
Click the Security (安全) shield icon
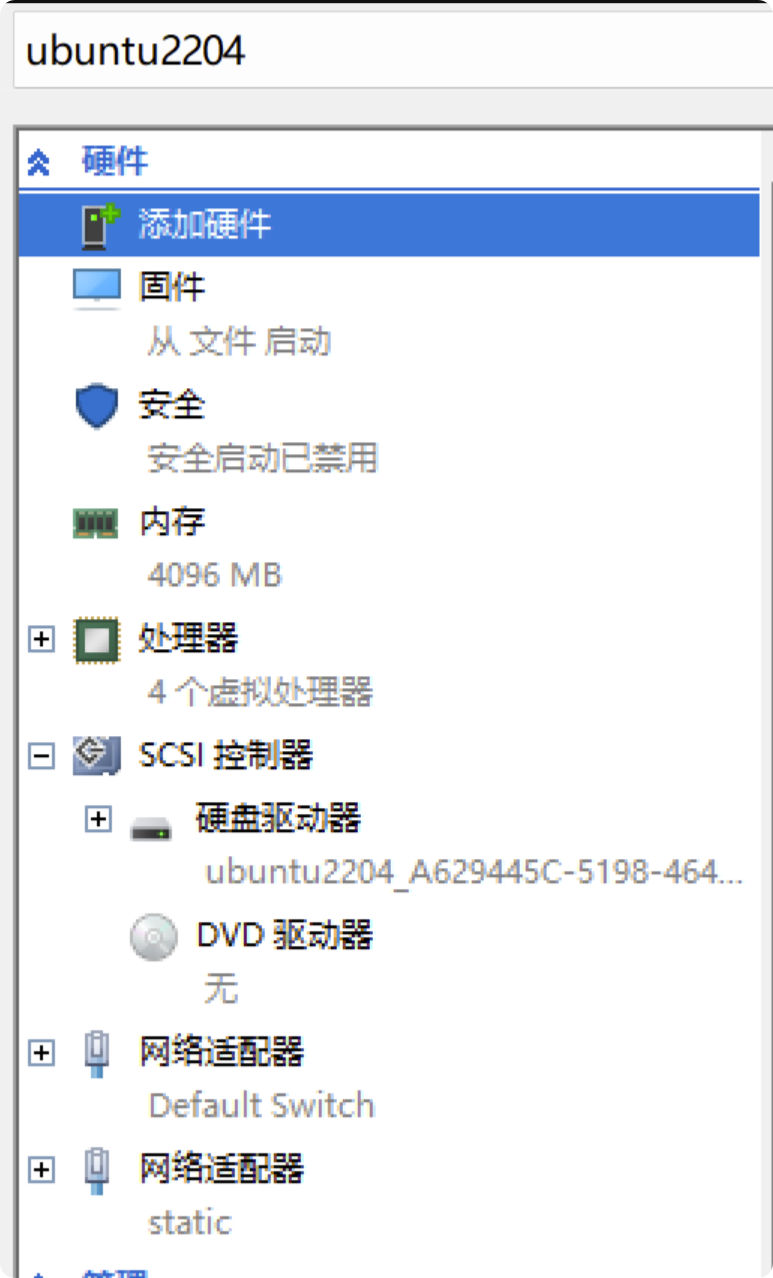(x=96, y=406)
